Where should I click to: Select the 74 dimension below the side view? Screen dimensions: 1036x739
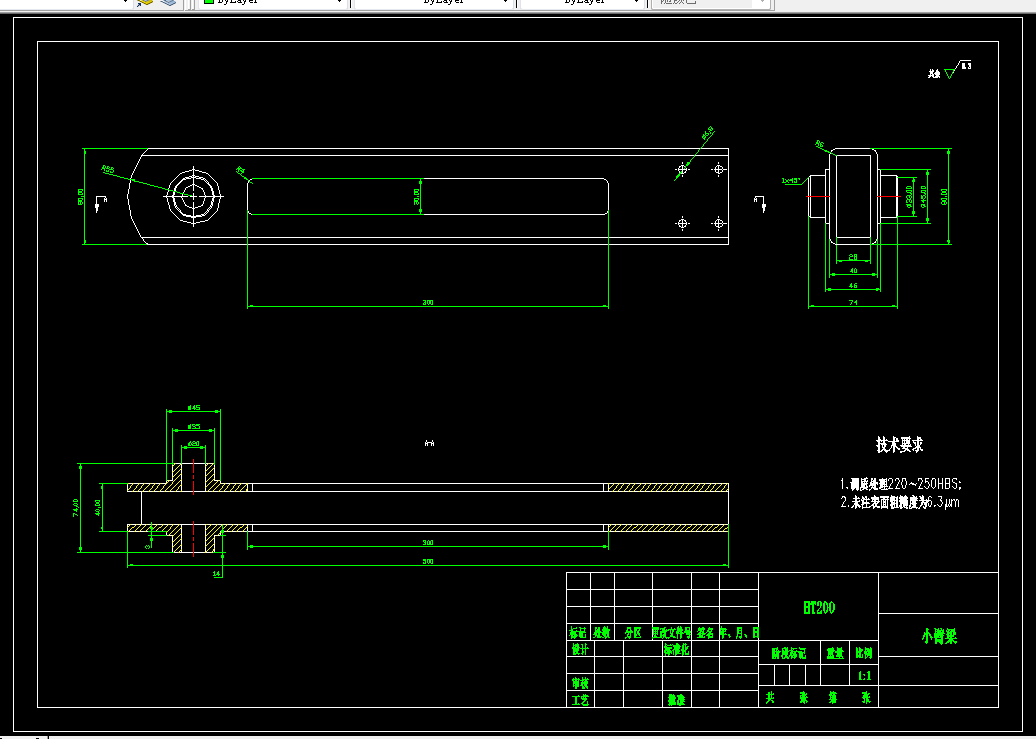[852, 302]
